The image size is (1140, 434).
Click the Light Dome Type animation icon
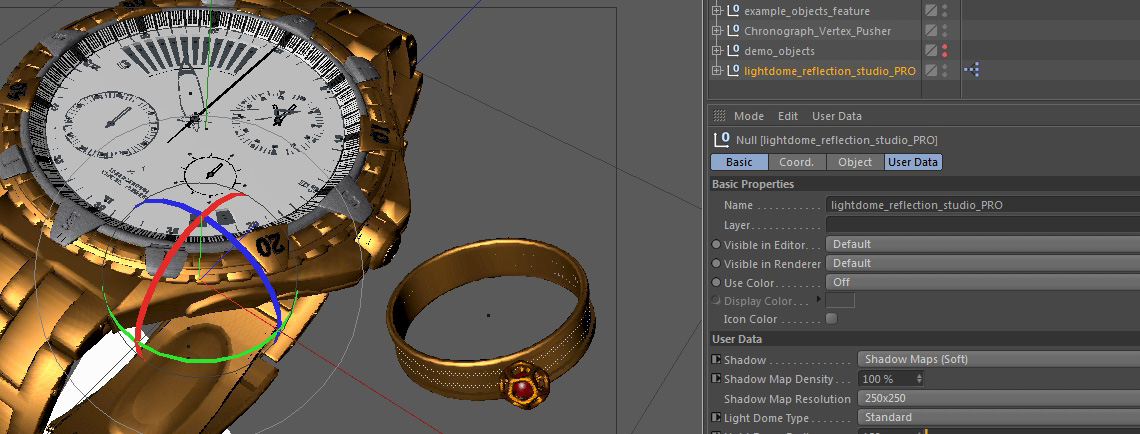pos(716,418)
